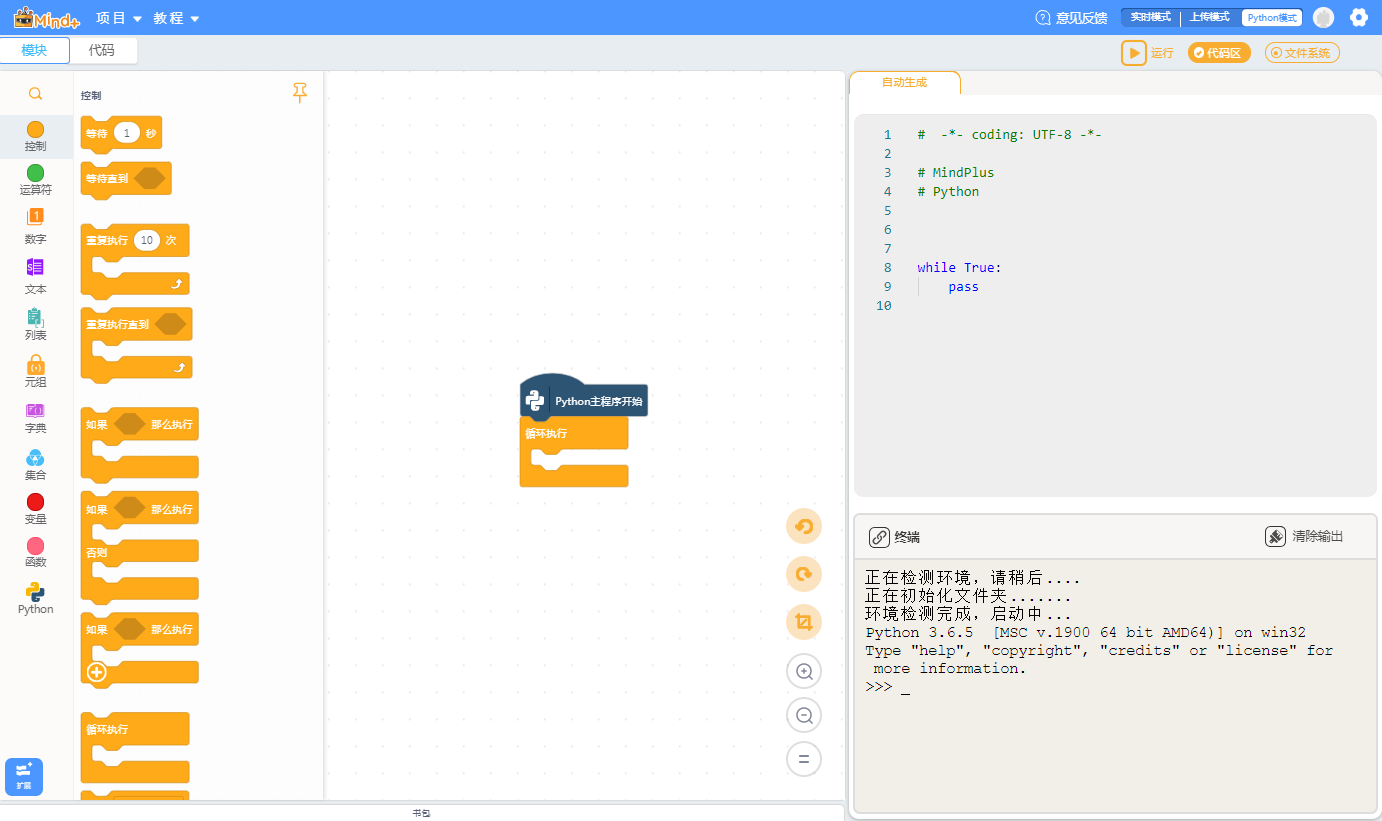Zoom out the workspace
This screenshot has height=821, width=1382.
804,715
